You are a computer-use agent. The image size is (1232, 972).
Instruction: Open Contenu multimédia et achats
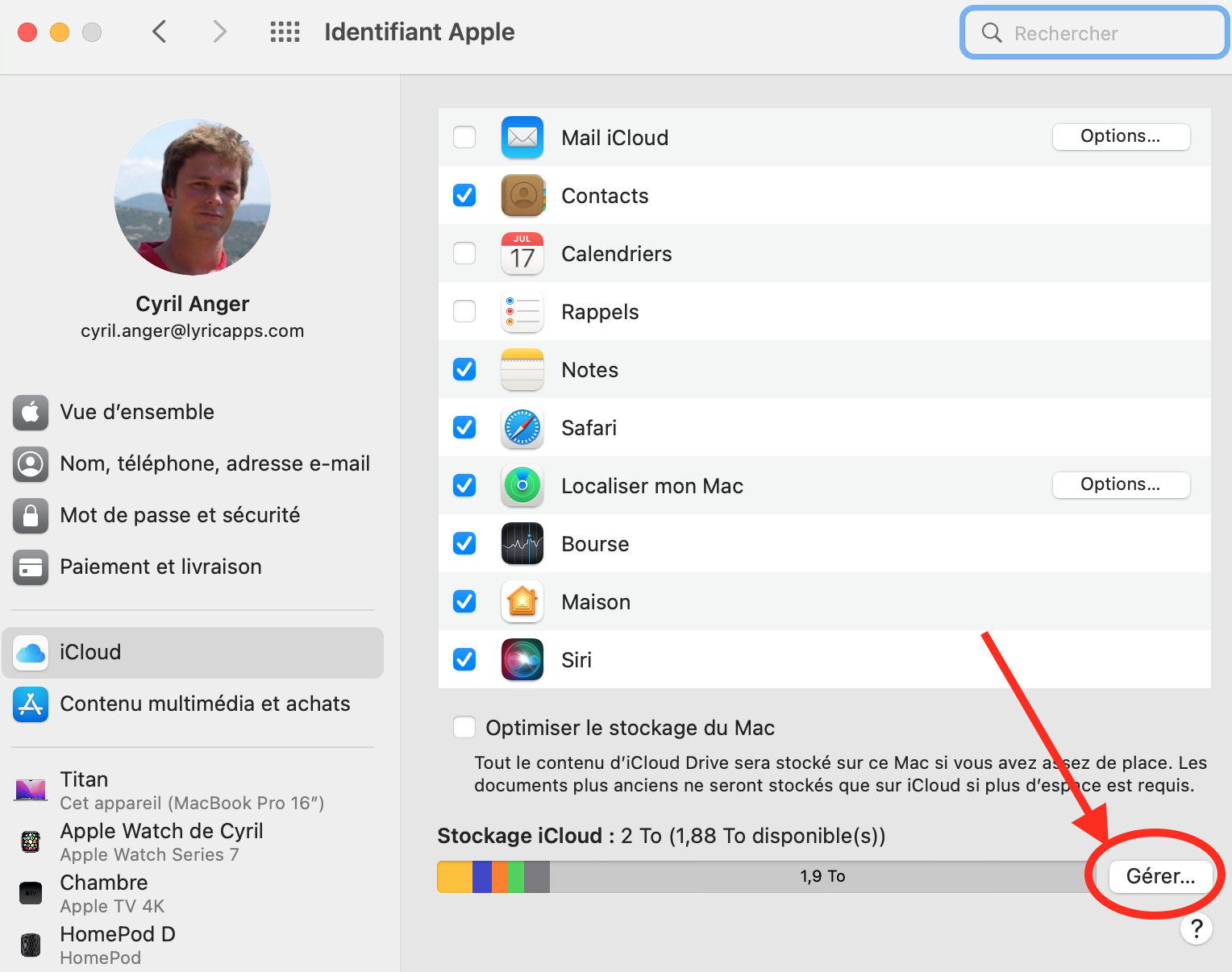click(x=194, y=704)
